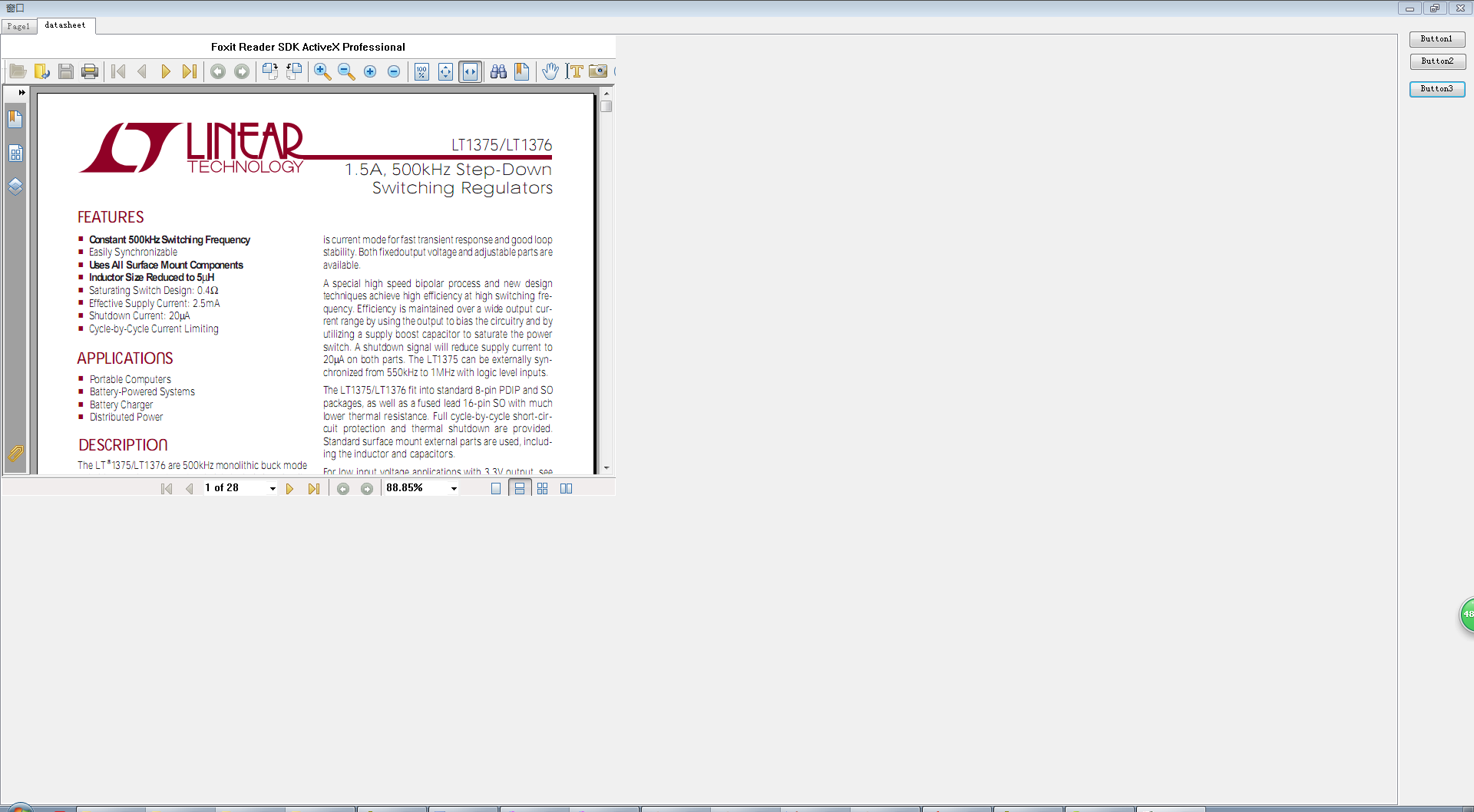Select the Hand tool
This screenshot has width=1474, height=812.
pyautogui.click(x=550, y=71)
